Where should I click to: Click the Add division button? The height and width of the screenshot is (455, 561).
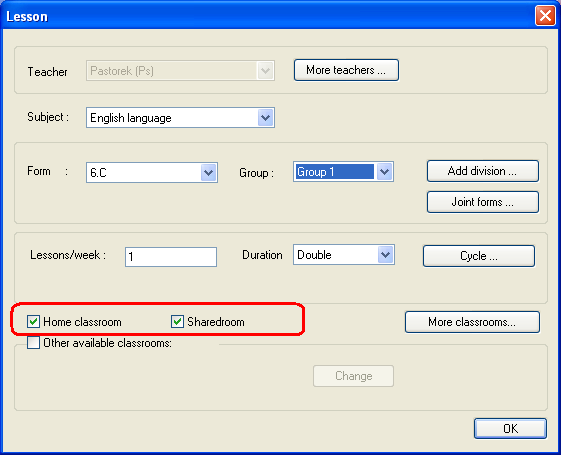point(483,171)
